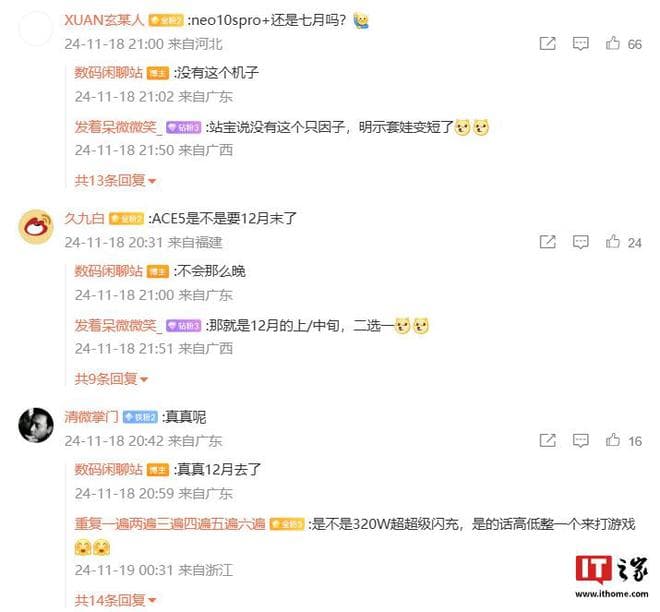Share 清微掌门's 真我呢 comment
This screenshot has height=612, width=660.
pyautogui.click(x=547, y=440)
